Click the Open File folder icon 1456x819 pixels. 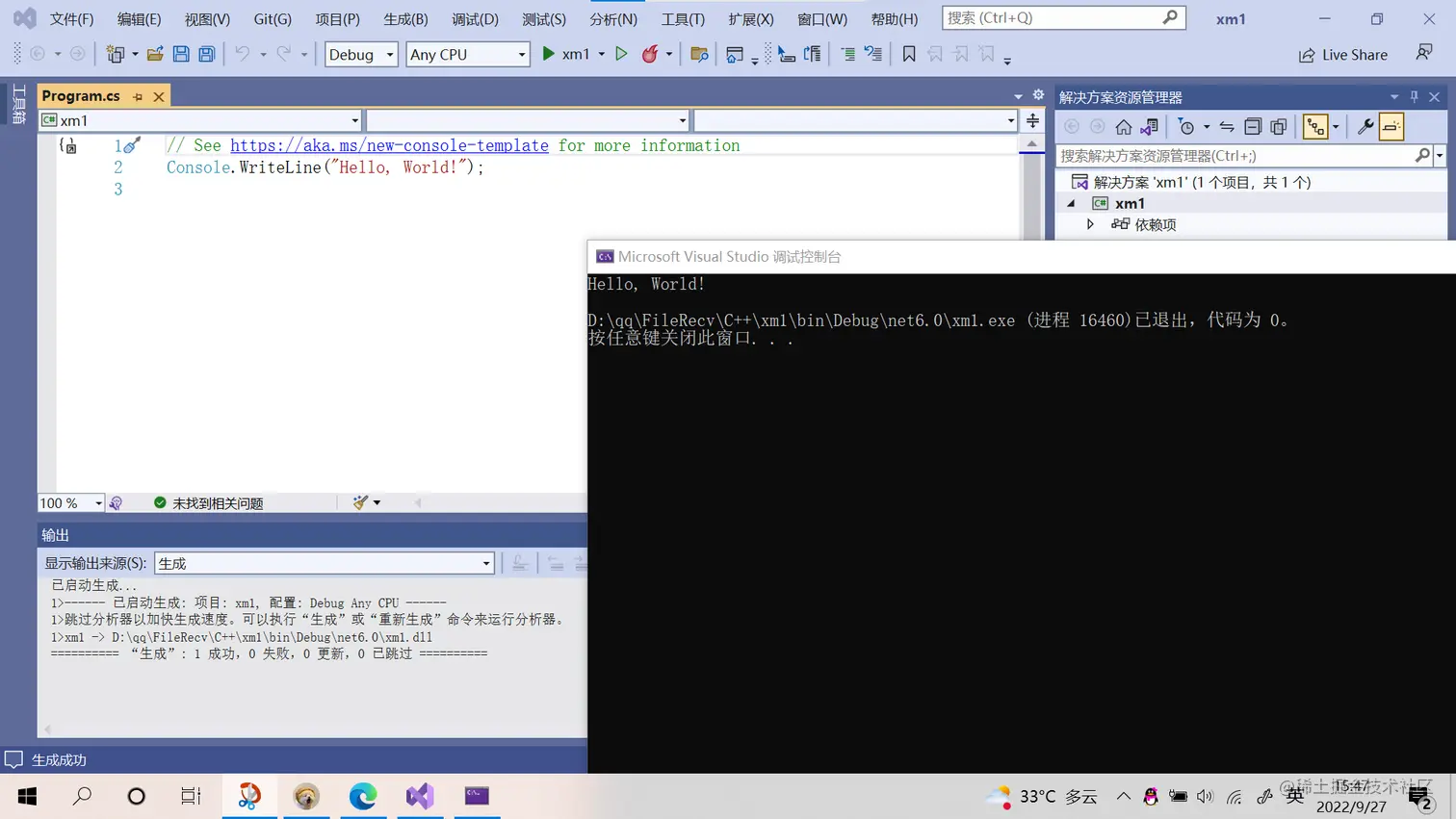155,55
